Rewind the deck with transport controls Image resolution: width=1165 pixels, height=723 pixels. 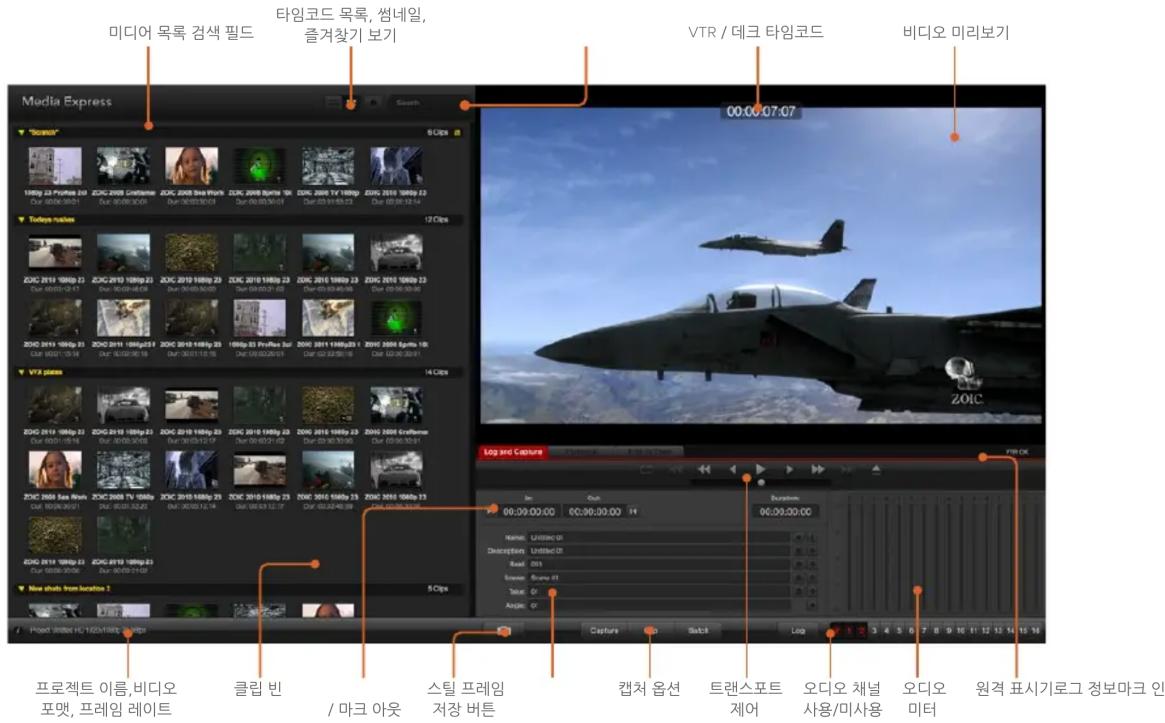704,470
